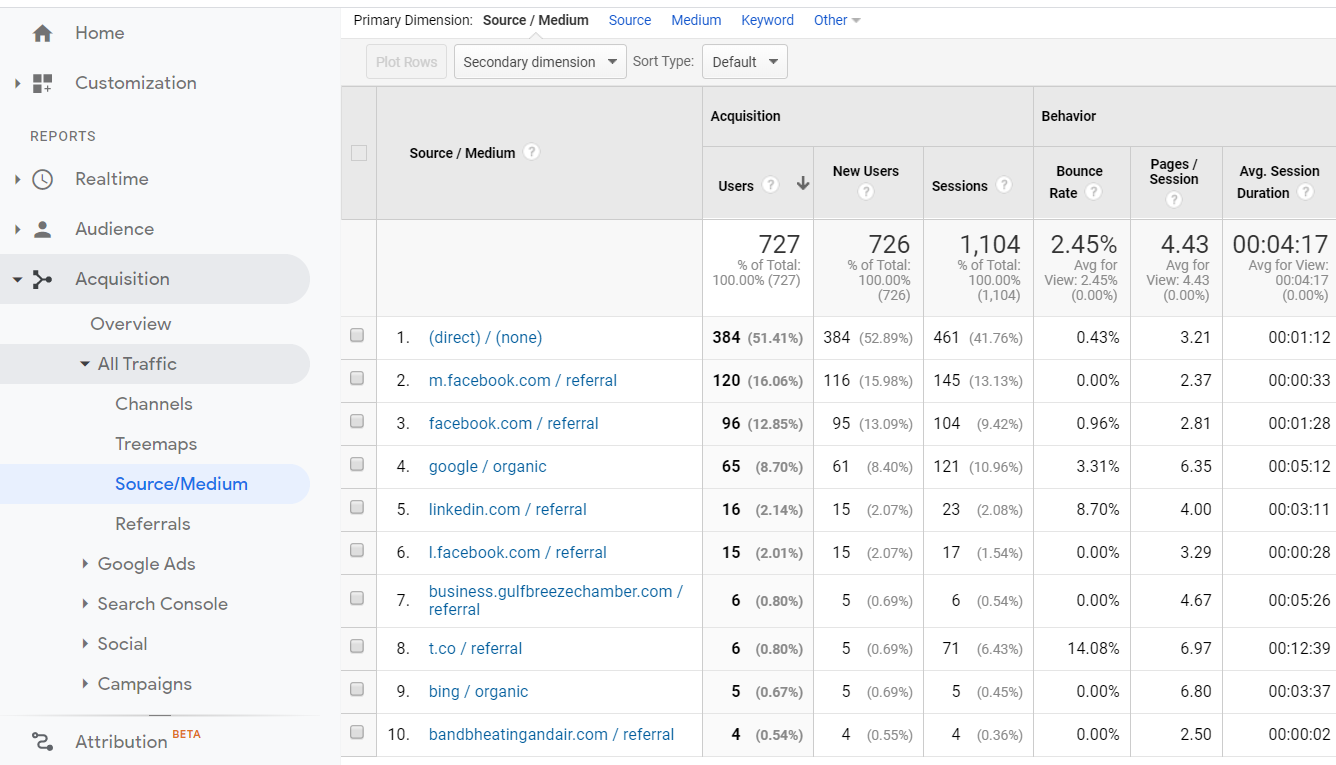Expand the Customization section arrow
Image resolution: width=1336 pixels, height=765 pixels.
click(17, 83)
